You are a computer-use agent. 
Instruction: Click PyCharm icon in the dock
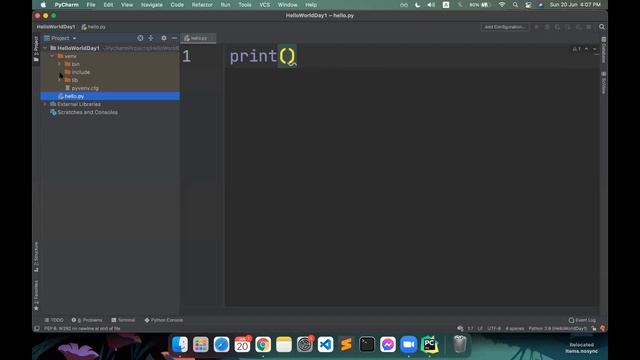point(429,344)
